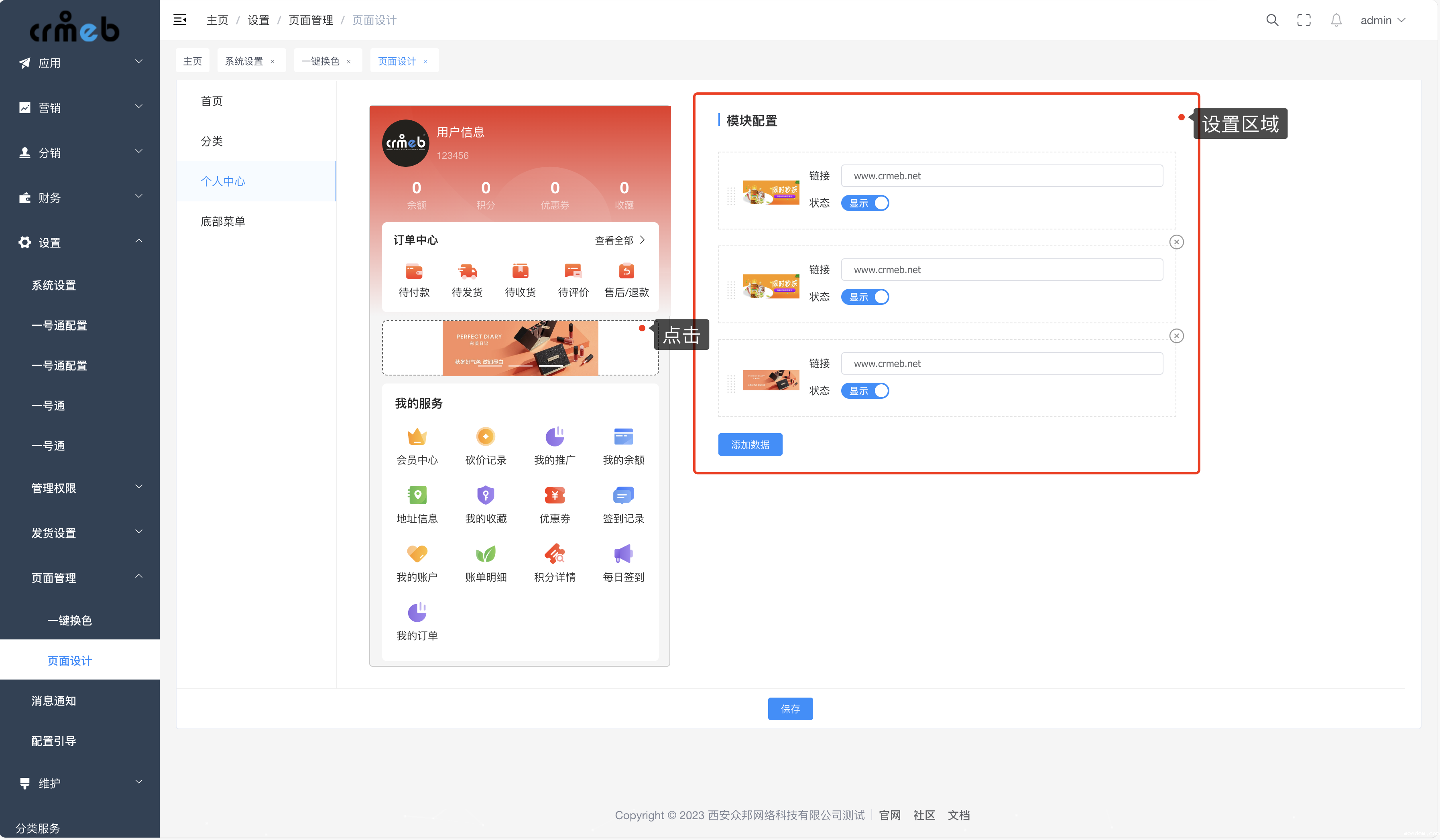The image size is (1440, 840).
Task: Toggle the third banner's 显示 status switch
Action: click(x=864, y=391)
